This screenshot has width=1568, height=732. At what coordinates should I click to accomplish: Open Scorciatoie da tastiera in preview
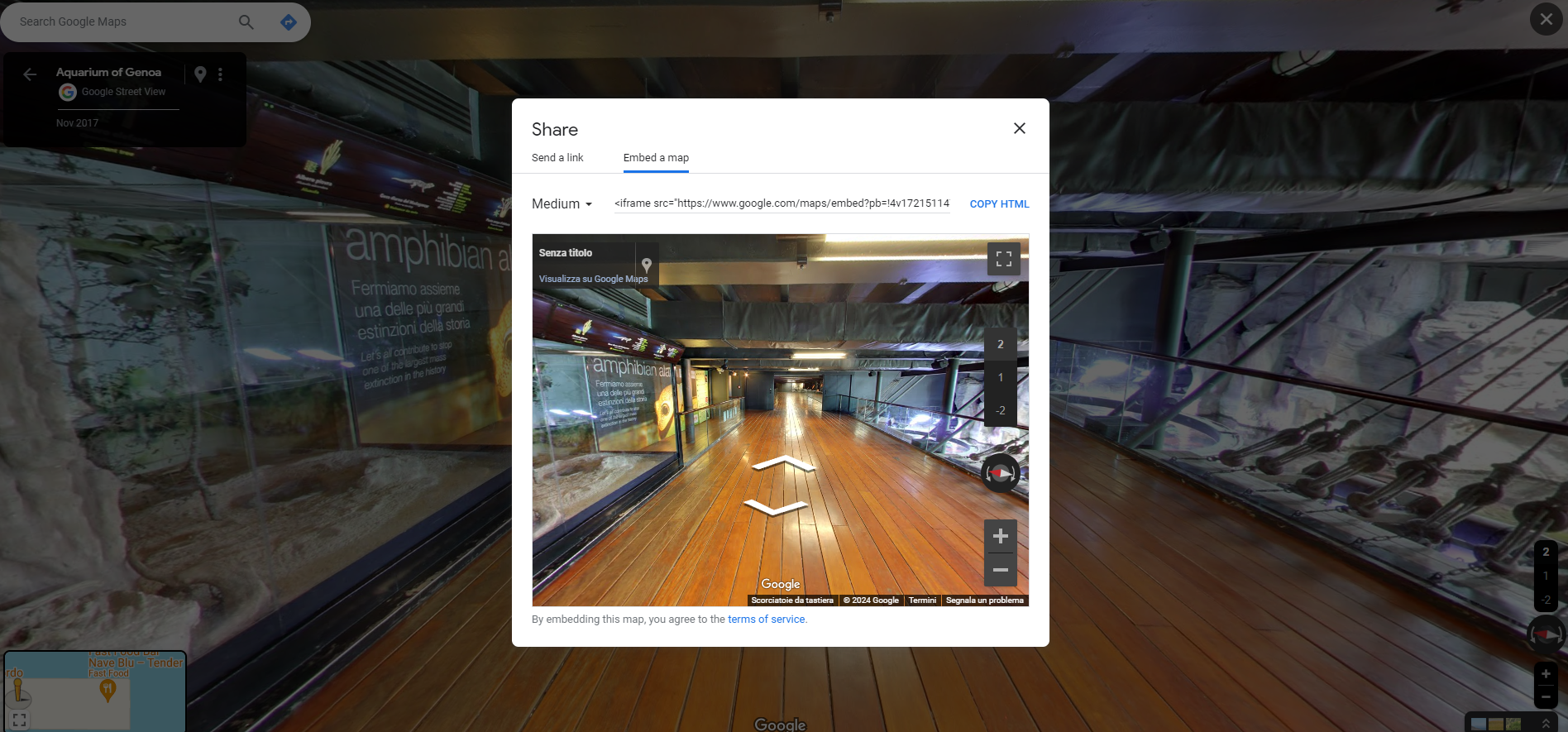792,600
